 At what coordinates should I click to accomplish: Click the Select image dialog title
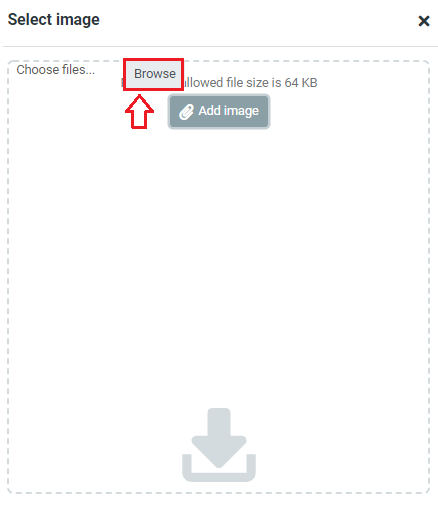pos(54,19)
